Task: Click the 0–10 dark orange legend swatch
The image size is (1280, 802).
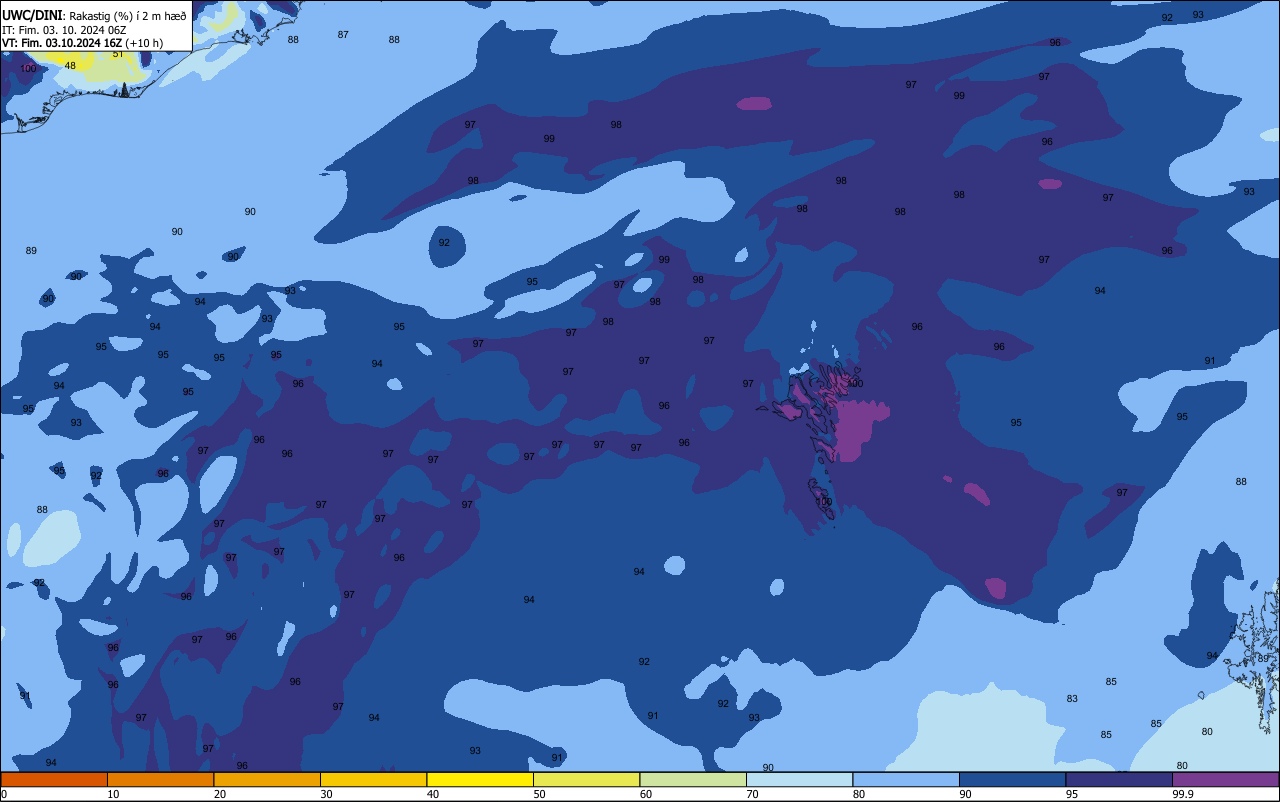Action: [x=54, y=779]
